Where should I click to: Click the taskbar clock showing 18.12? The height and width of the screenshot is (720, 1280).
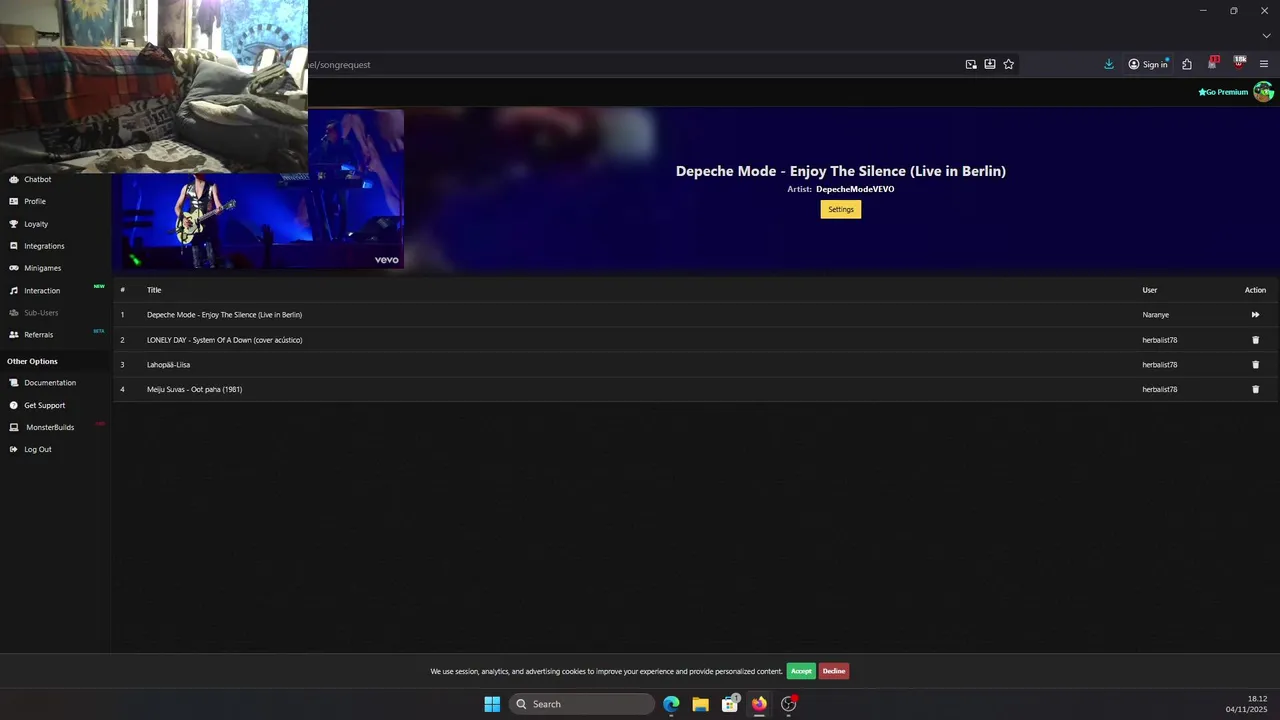pos(1247,704)
